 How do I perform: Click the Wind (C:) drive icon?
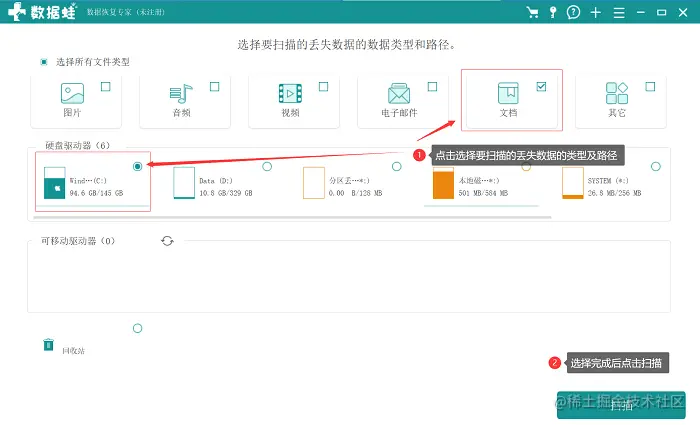click(x=54, y=183)
